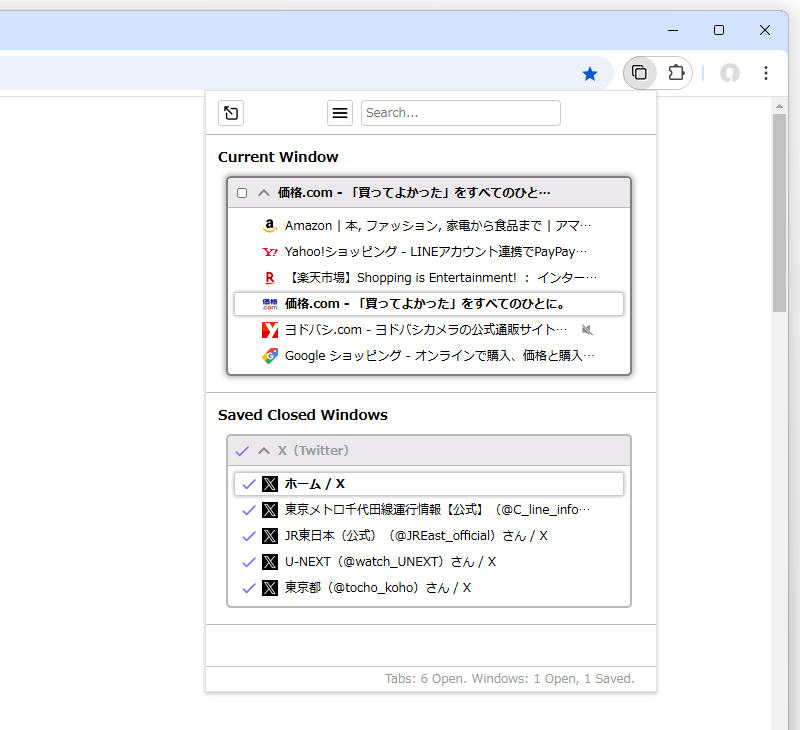Screen dimensions: 800x730
Task: Select the ヨドバシ.com tab row
Action: [429, 330]
